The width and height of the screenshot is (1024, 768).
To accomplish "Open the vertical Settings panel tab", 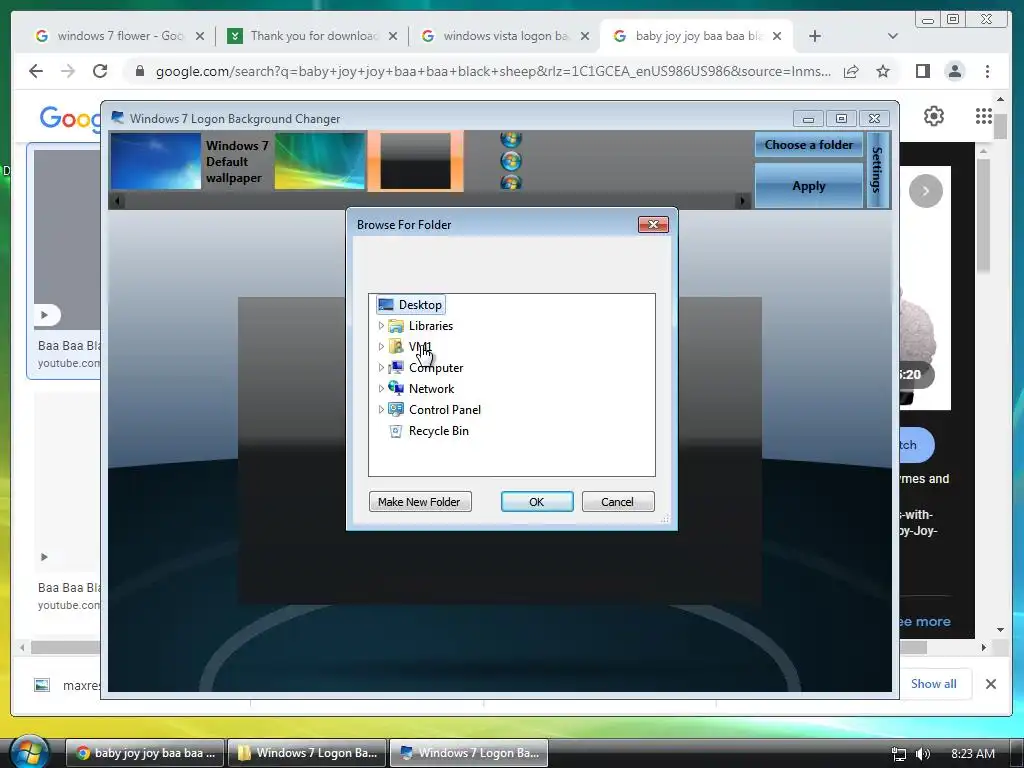I will (x=877, y=170).
